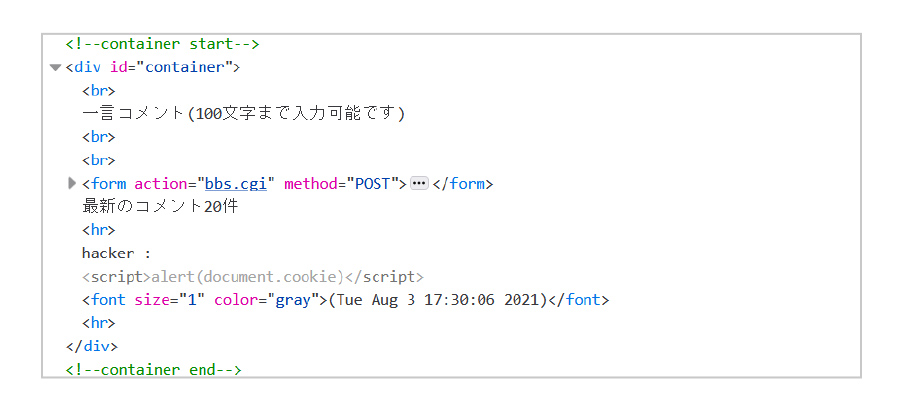Select the script alert(document.cookie) line
Viewport: 900px width, 410px height.
[x=253, y=277]
